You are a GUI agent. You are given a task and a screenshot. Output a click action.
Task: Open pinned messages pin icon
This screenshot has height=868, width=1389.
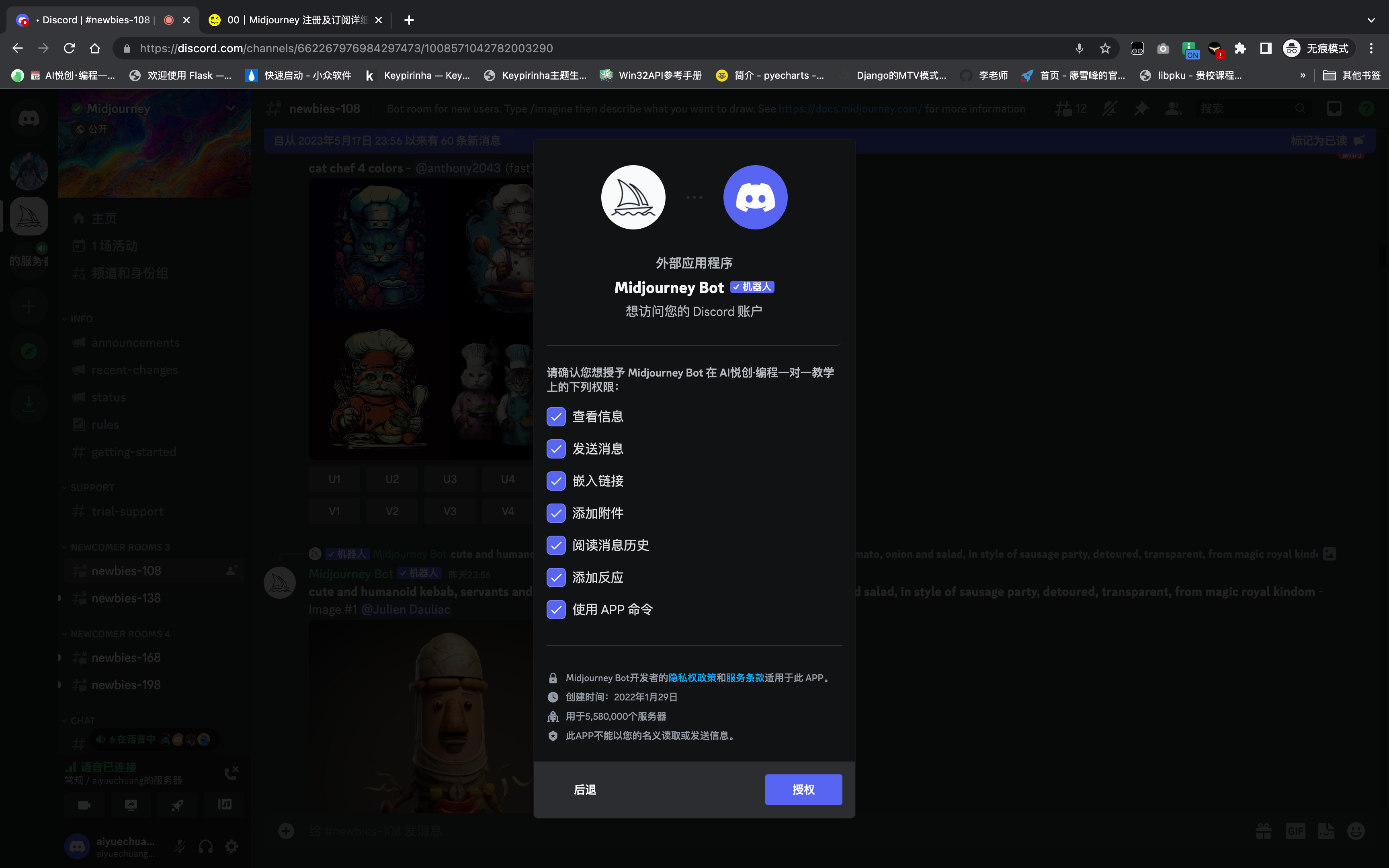[x=1141, y=108]
